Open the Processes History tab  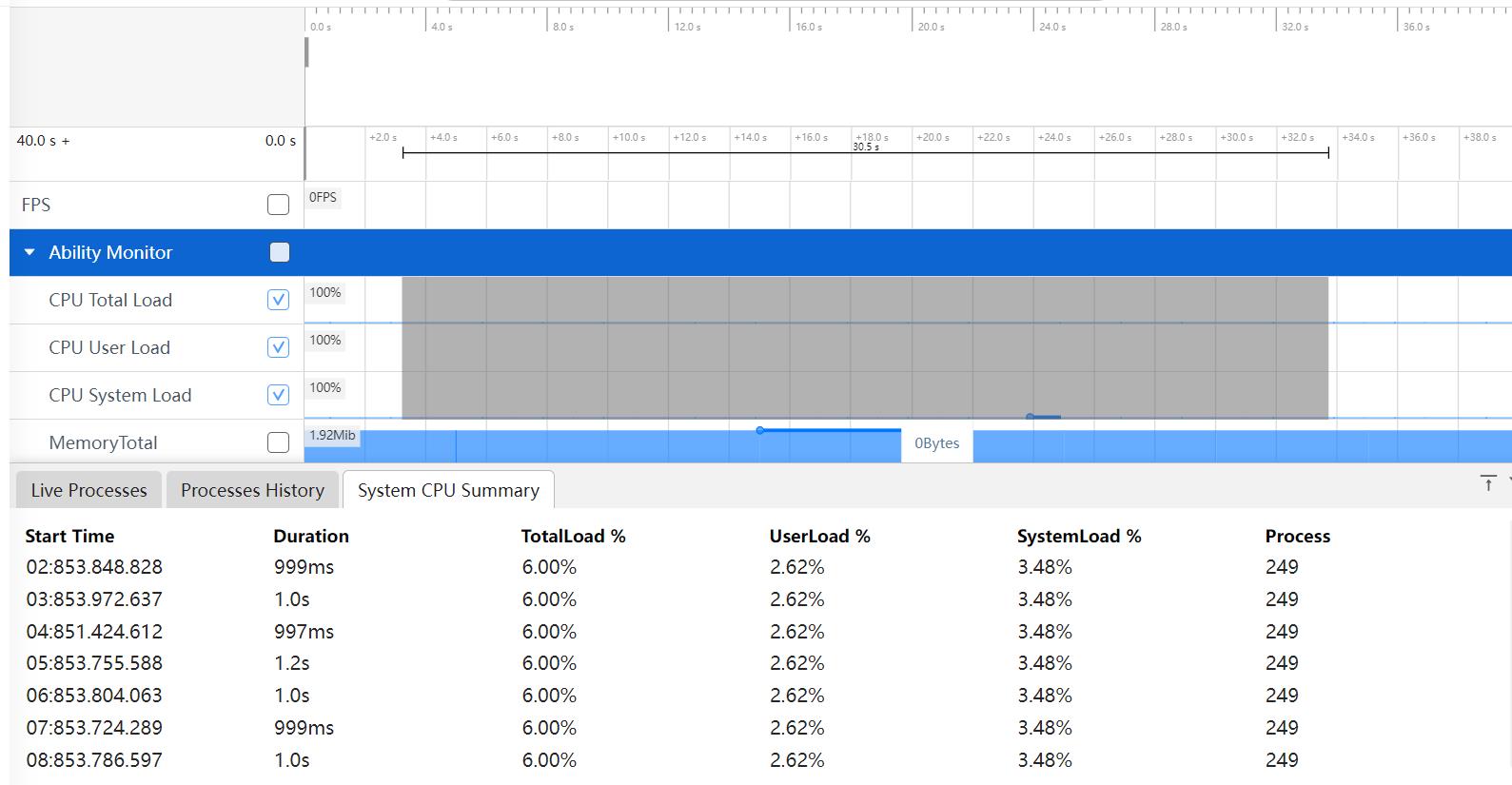click(x=252, y=490)
